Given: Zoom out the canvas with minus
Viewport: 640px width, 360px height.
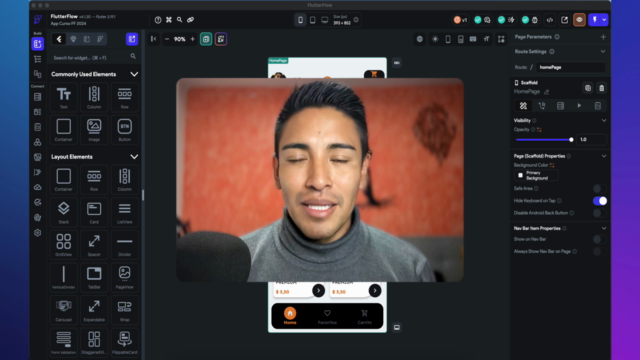Looking at the screenshot, I should point(167,39).
